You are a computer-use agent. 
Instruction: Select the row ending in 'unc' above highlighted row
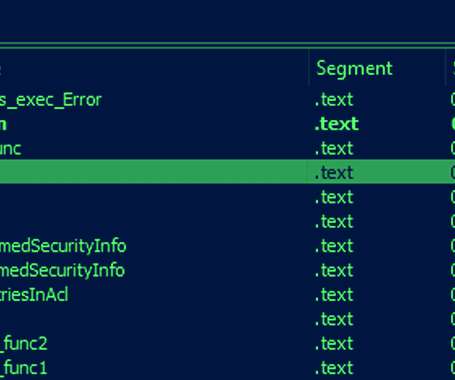[227, 148]
